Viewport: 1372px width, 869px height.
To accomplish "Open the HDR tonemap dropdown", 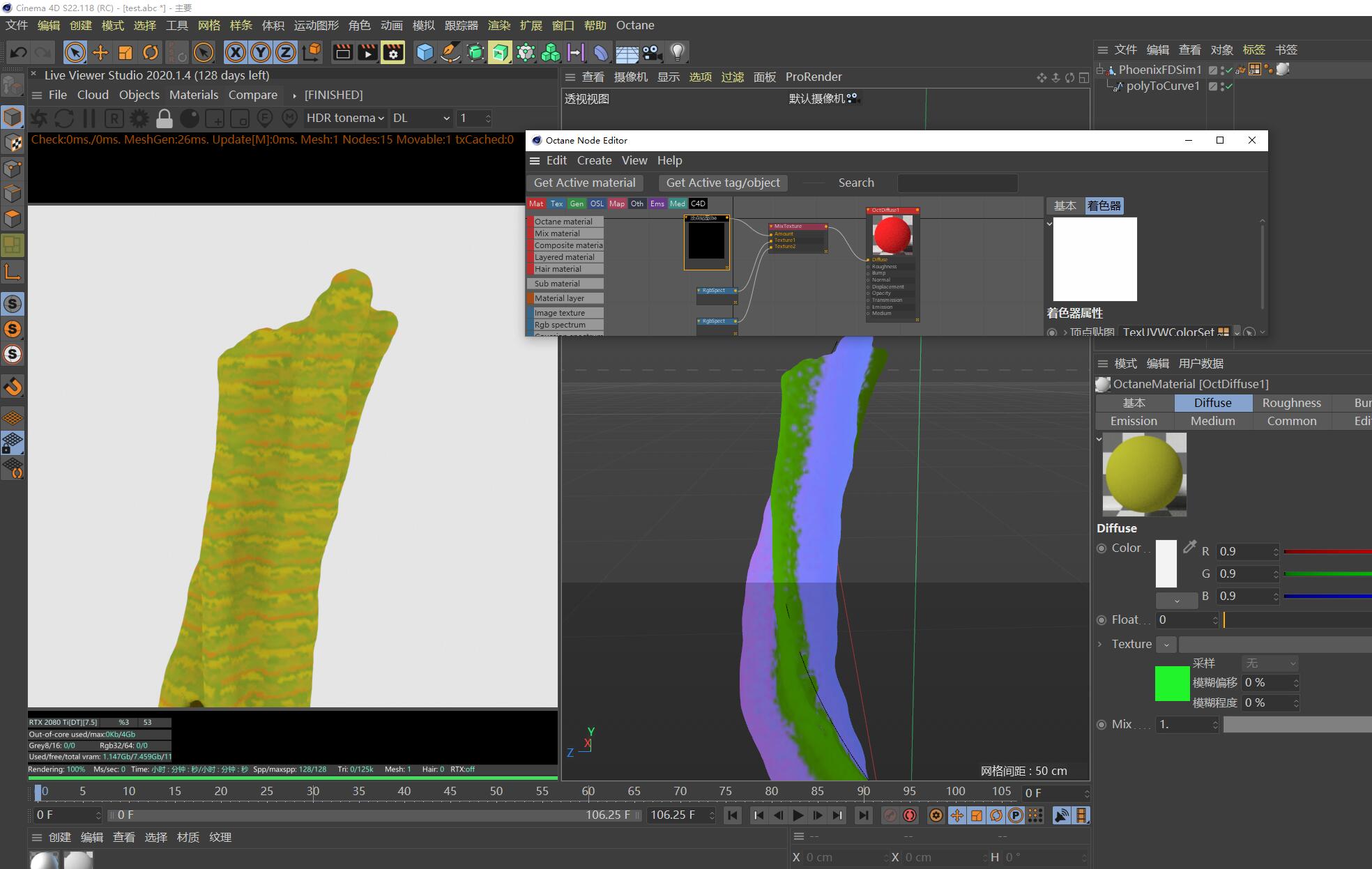I will pos(345,118).
